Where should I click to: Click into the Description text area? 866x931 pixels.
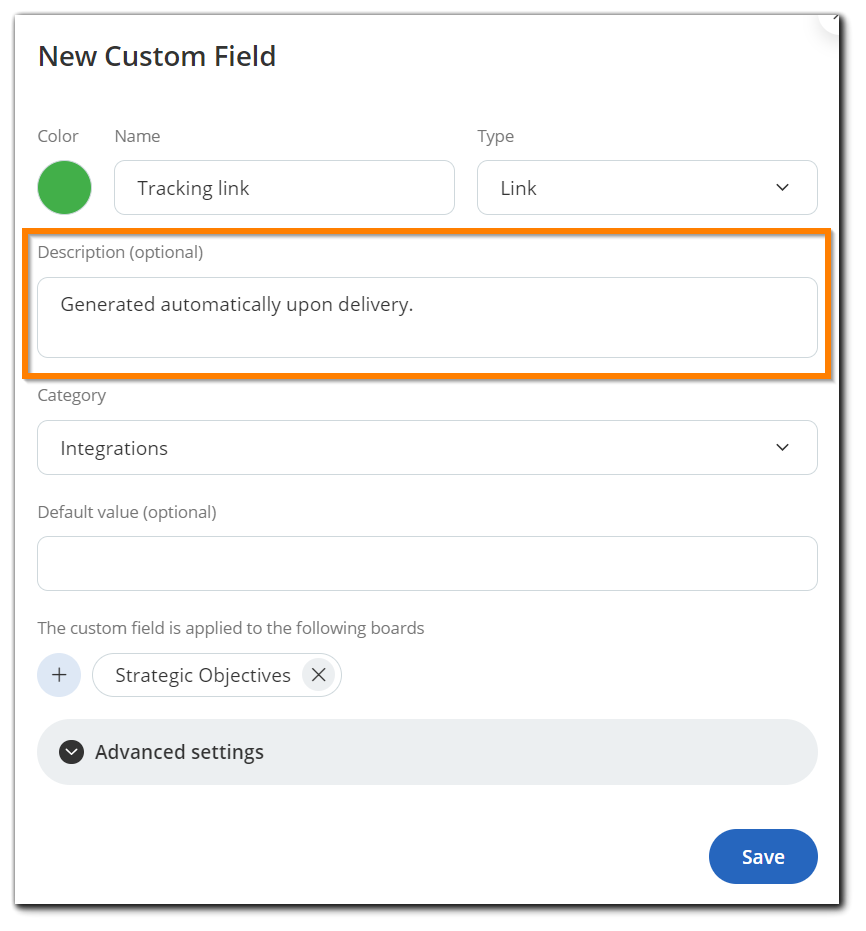click(427, 317)
